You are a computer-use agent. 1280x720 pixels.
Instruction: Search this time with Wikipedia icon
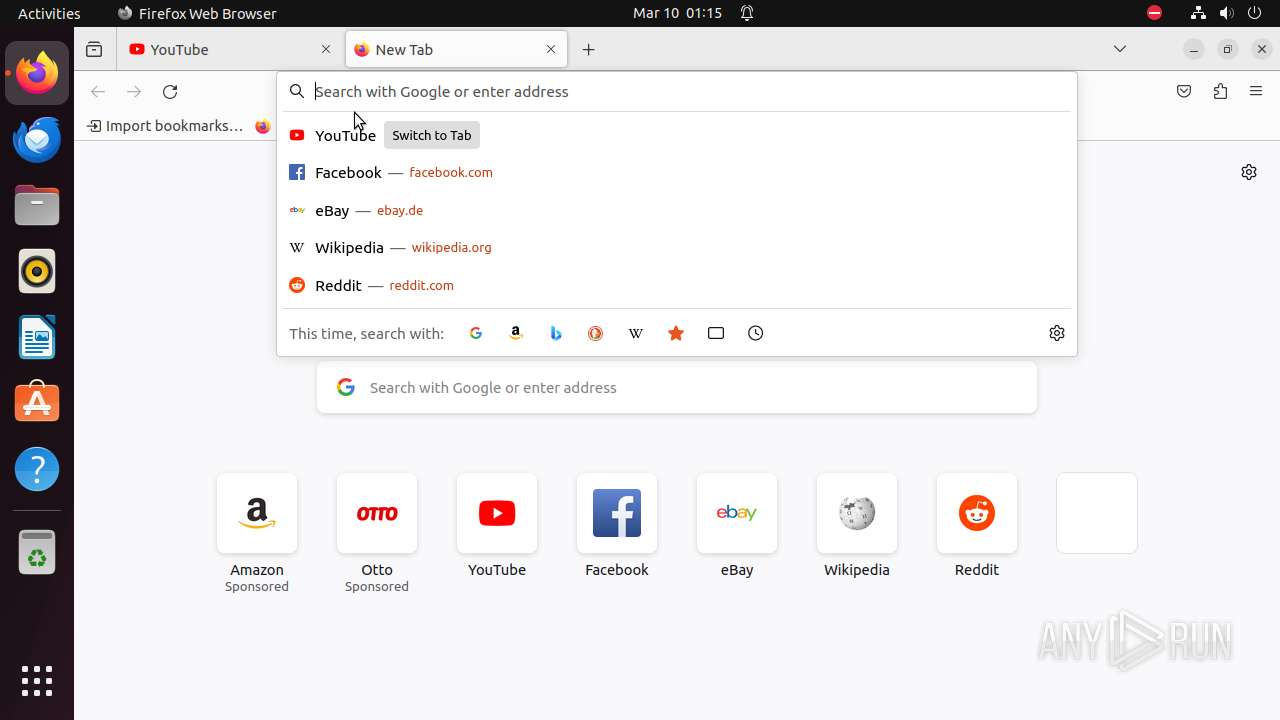pos(636,333)
